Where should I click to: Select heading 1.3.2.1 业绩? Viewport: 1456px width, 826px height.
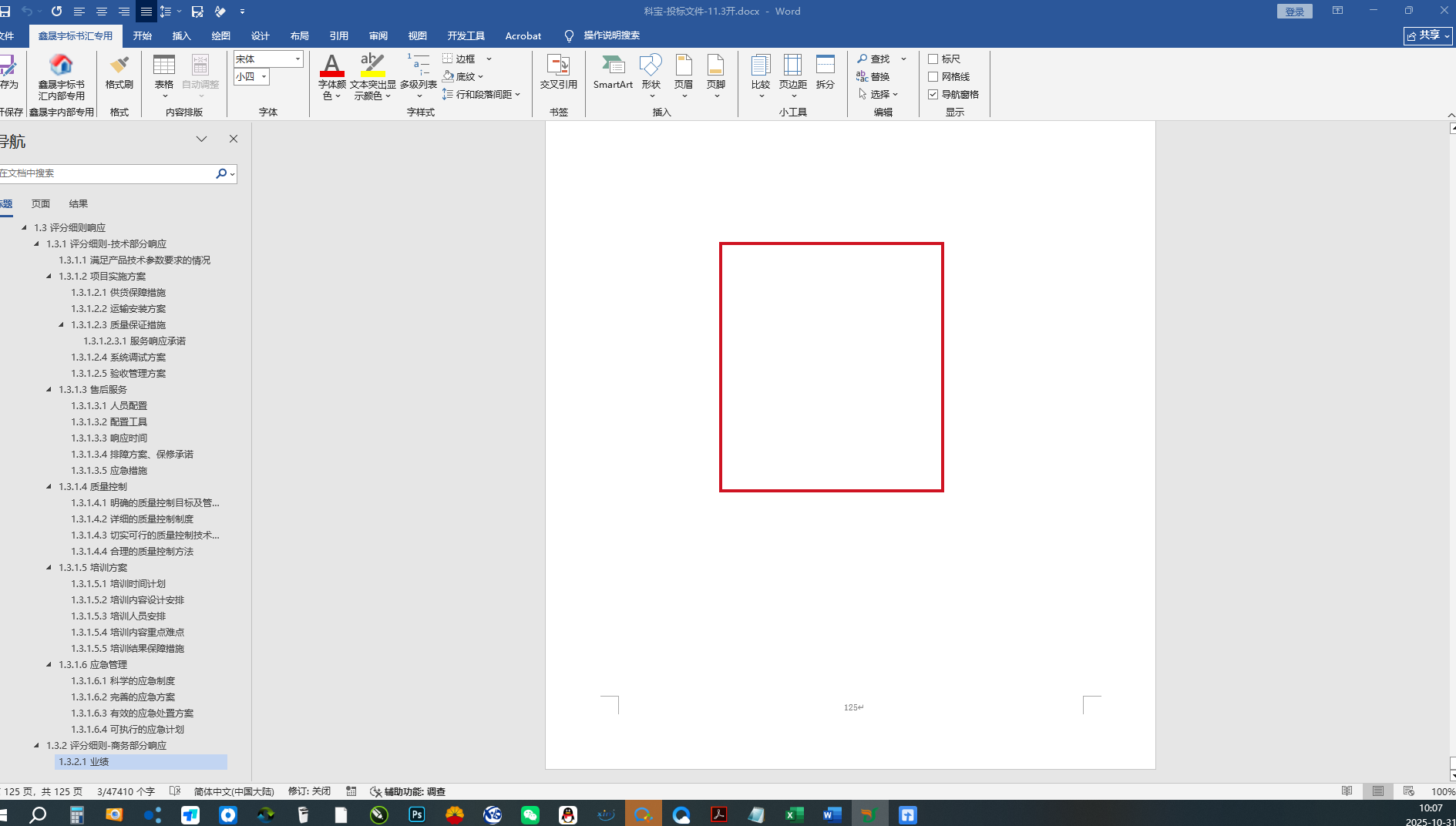(141, 761)
